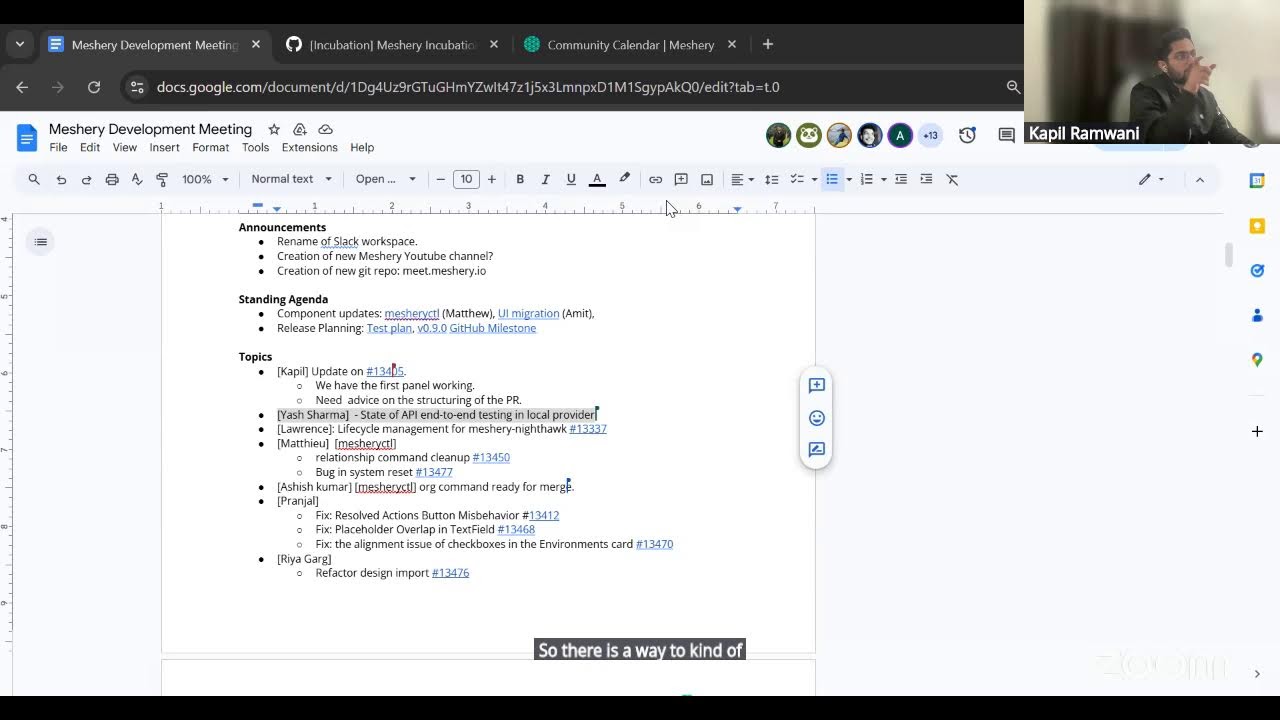The height and width of the screenshot is (720, 1280).
Task: Open the Normal text style dropdown
Action: tap(291, 179)
